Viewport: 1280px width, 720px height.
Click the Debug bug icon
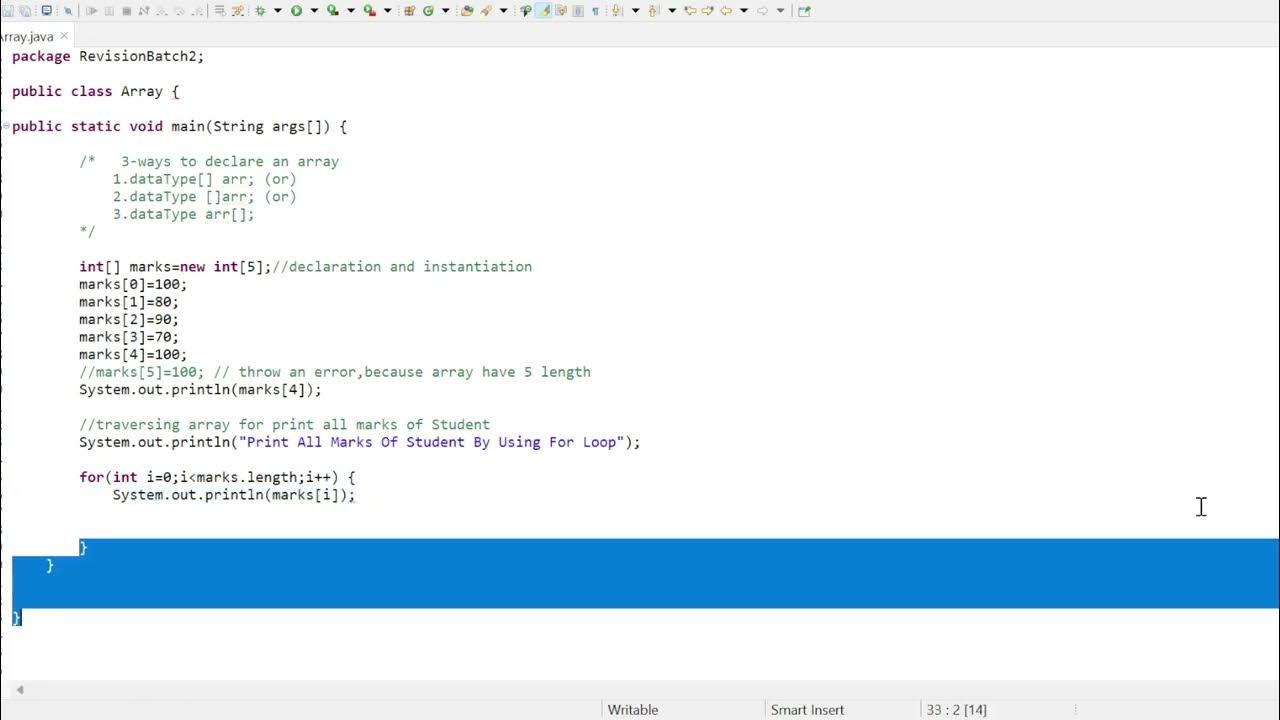(260, 11)
